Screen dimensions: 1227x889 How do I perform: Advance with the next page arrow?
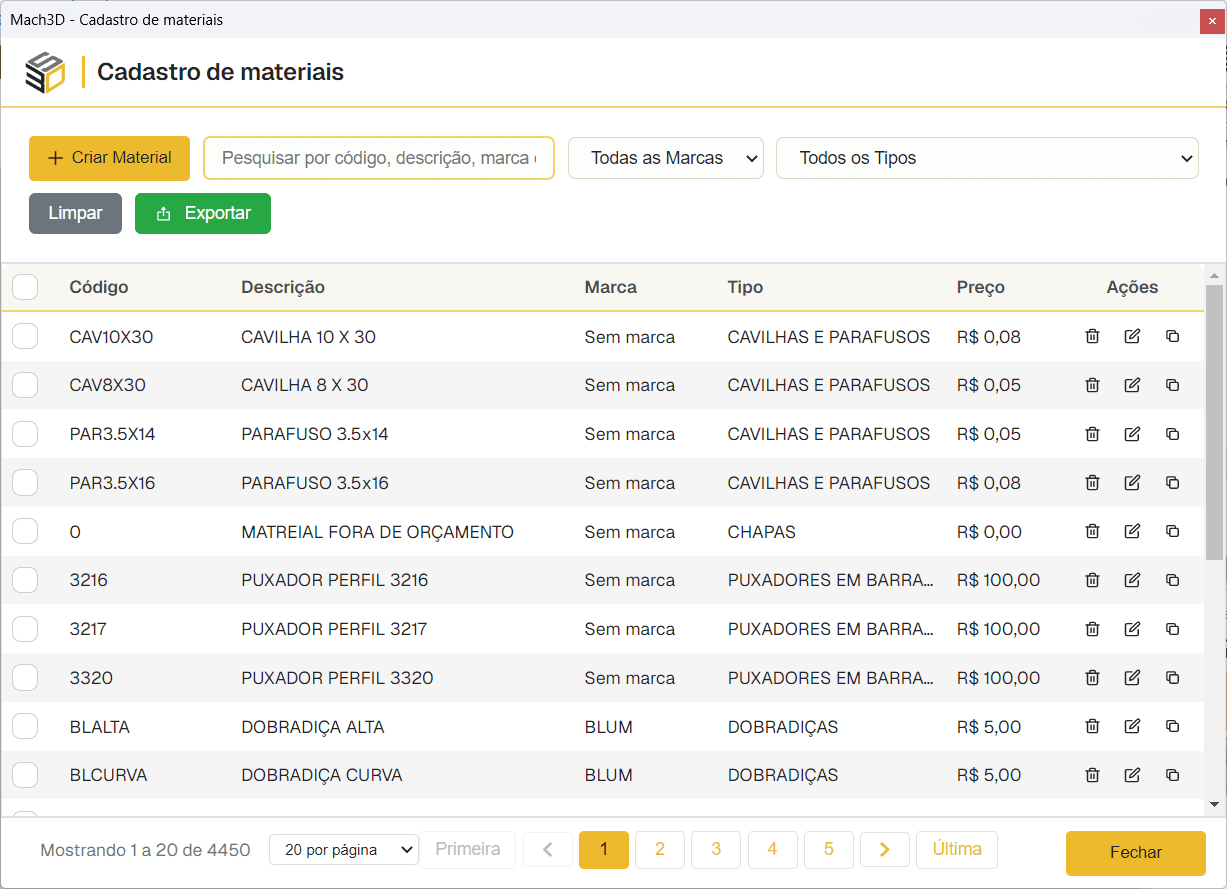(885, 849)
